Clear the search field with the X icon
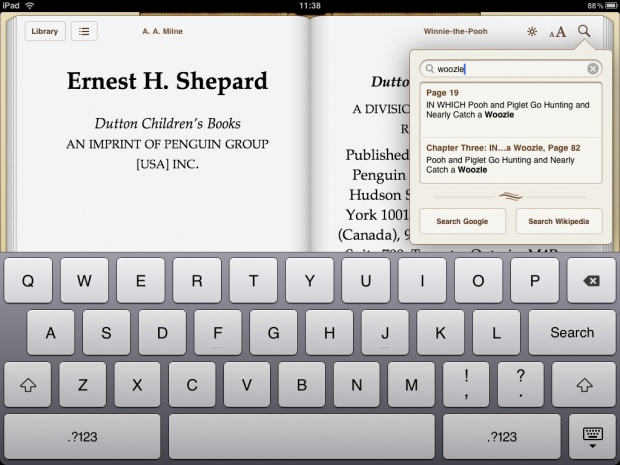620x465 pixels. pyautogui.click(x=593, y=69)
